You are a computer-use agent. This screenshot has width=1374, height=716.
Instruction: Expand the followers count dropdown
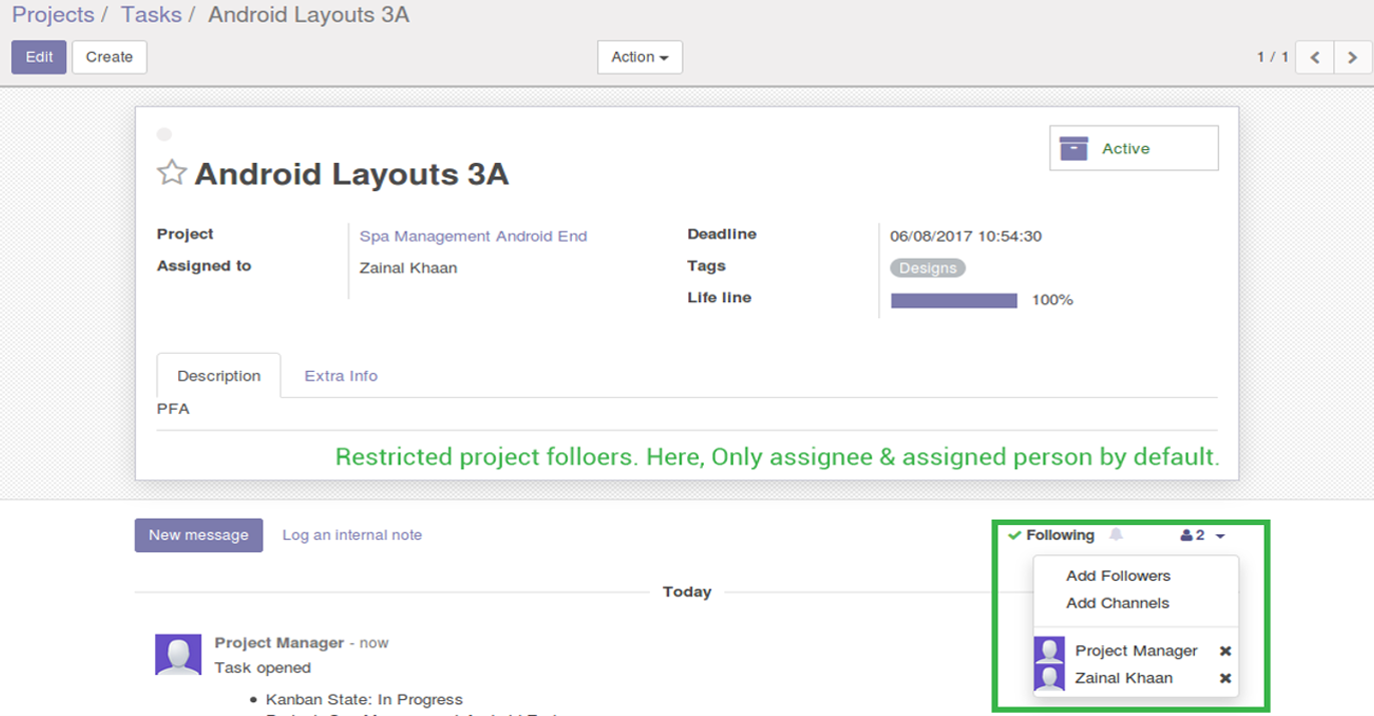tap(1202, 536)
